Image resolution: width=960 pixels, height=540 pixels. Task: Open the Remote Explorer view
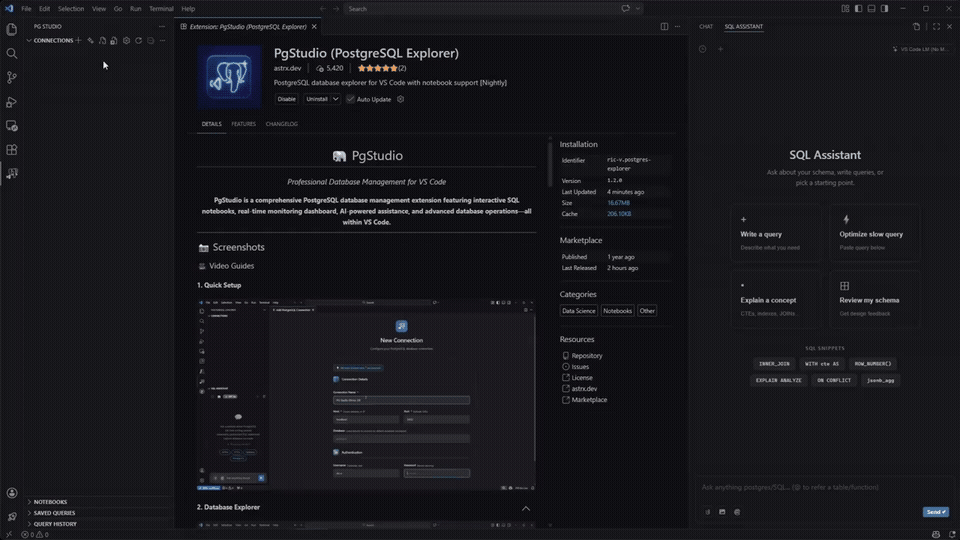(x=12, y=126)
